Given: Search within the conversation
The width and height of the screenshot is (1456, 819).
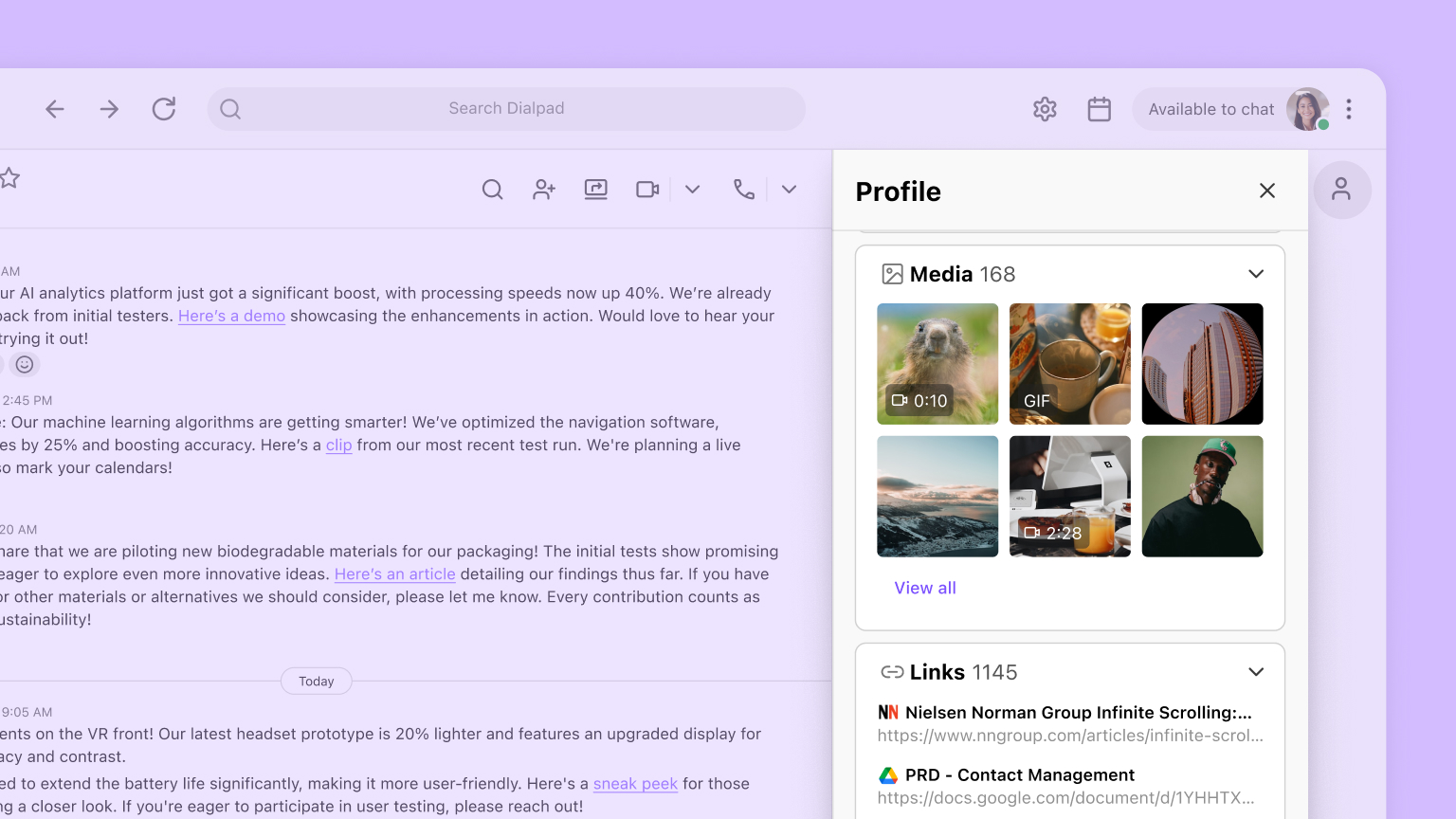Looking at the screenshot, I should coord(492,189).
